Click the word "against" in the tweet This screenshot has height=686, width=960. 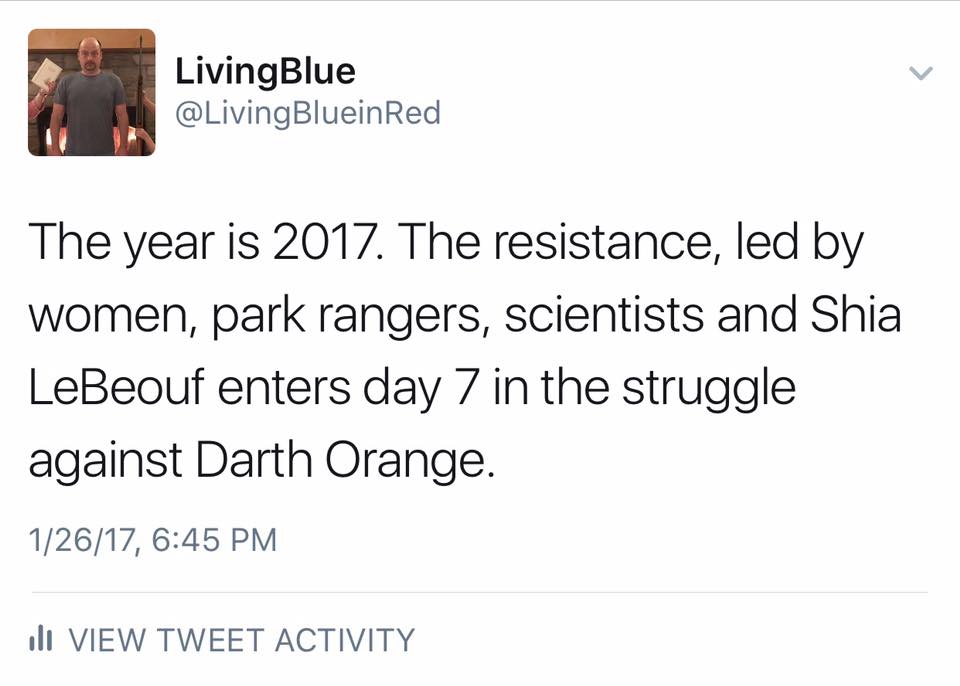105,462
